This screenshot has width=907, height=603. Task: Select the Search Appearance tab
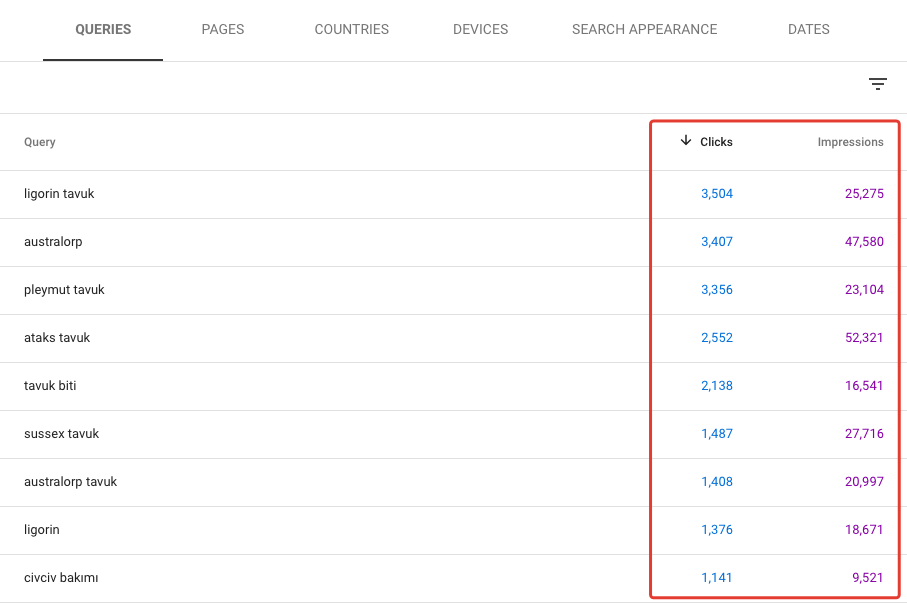644,30
